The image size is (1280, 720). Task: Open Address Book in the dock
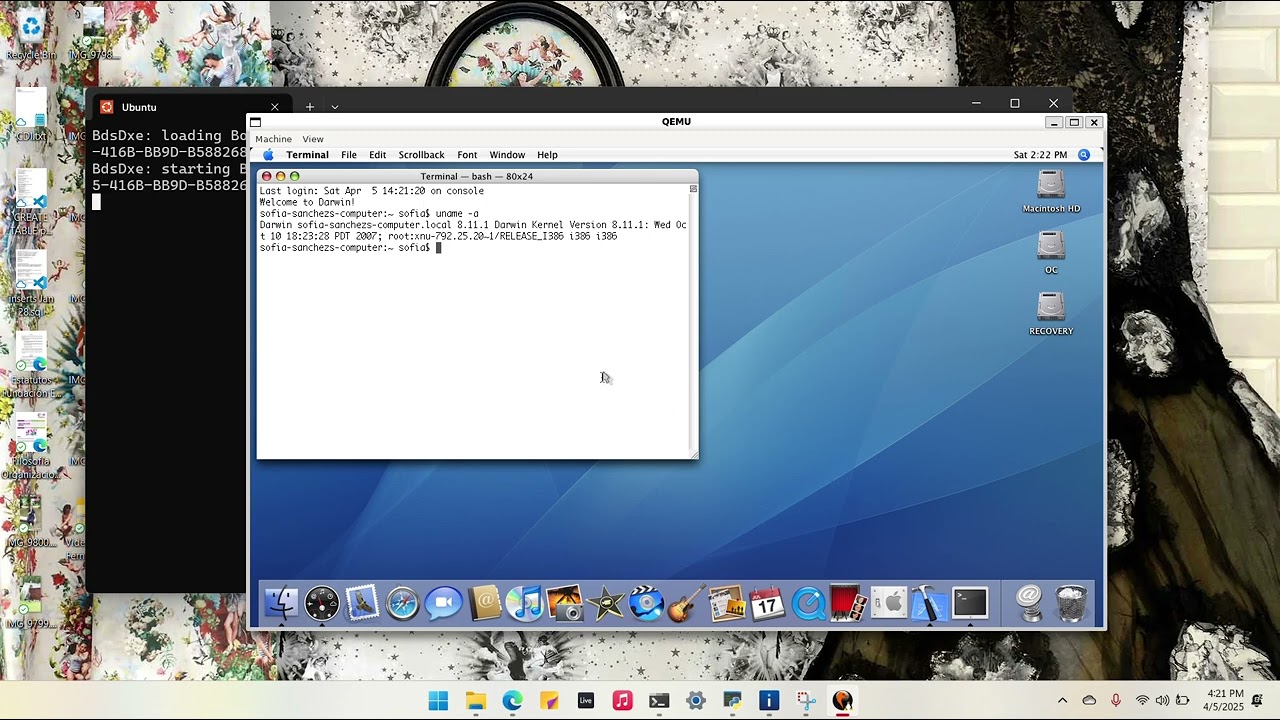pos(484,603)
